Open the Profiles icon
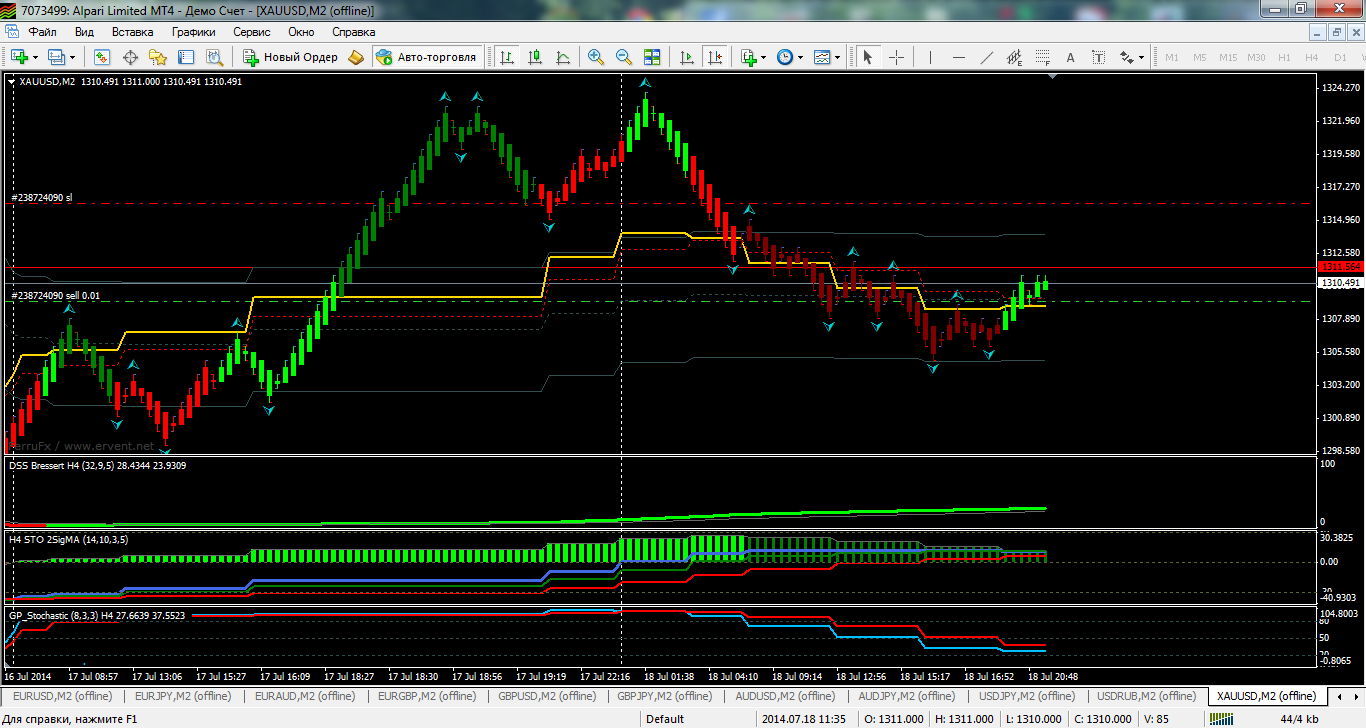1366x728 pixels. [57, 57]
